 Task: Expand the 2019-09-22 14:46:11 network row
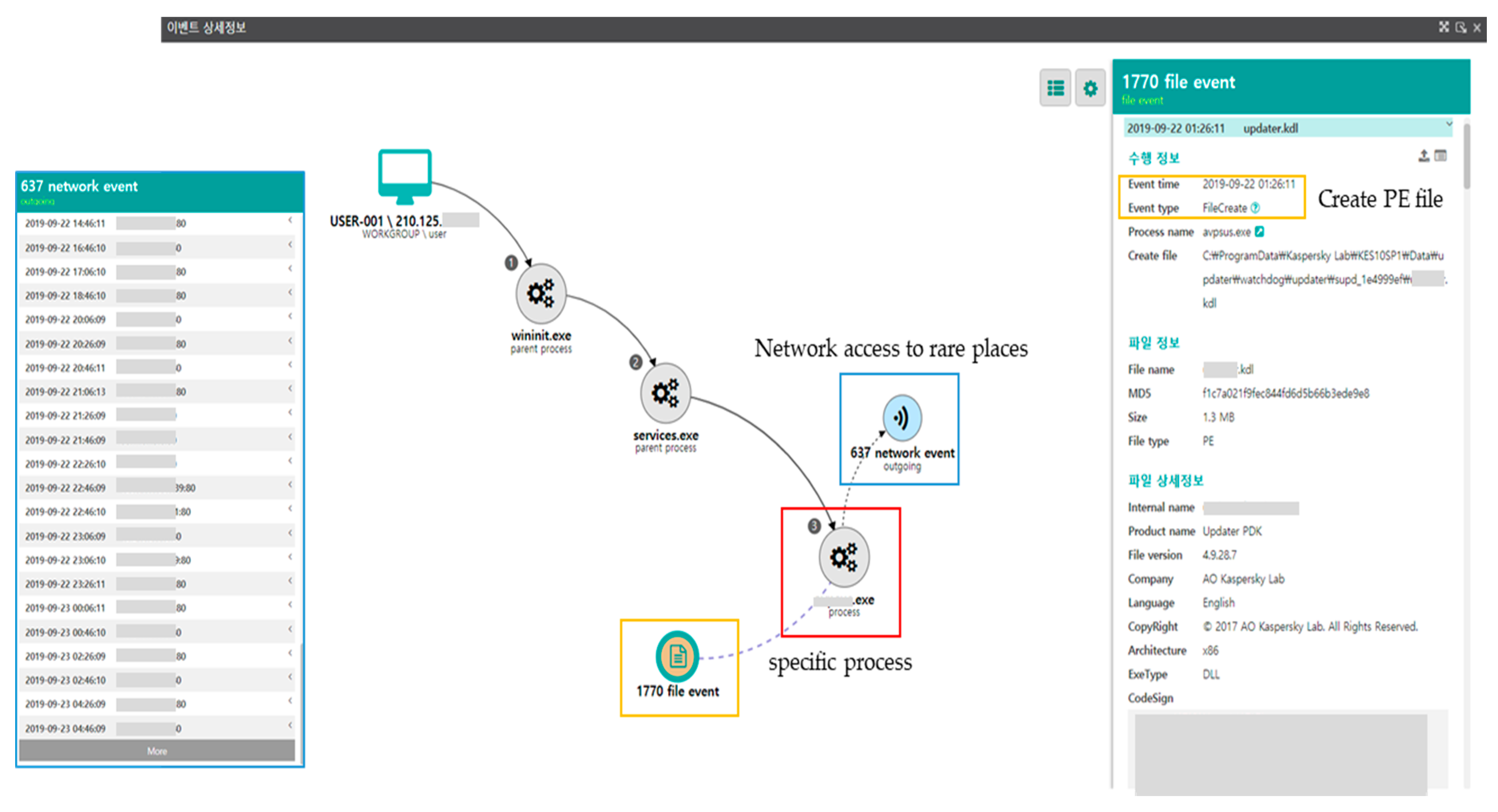coord(290,221)
